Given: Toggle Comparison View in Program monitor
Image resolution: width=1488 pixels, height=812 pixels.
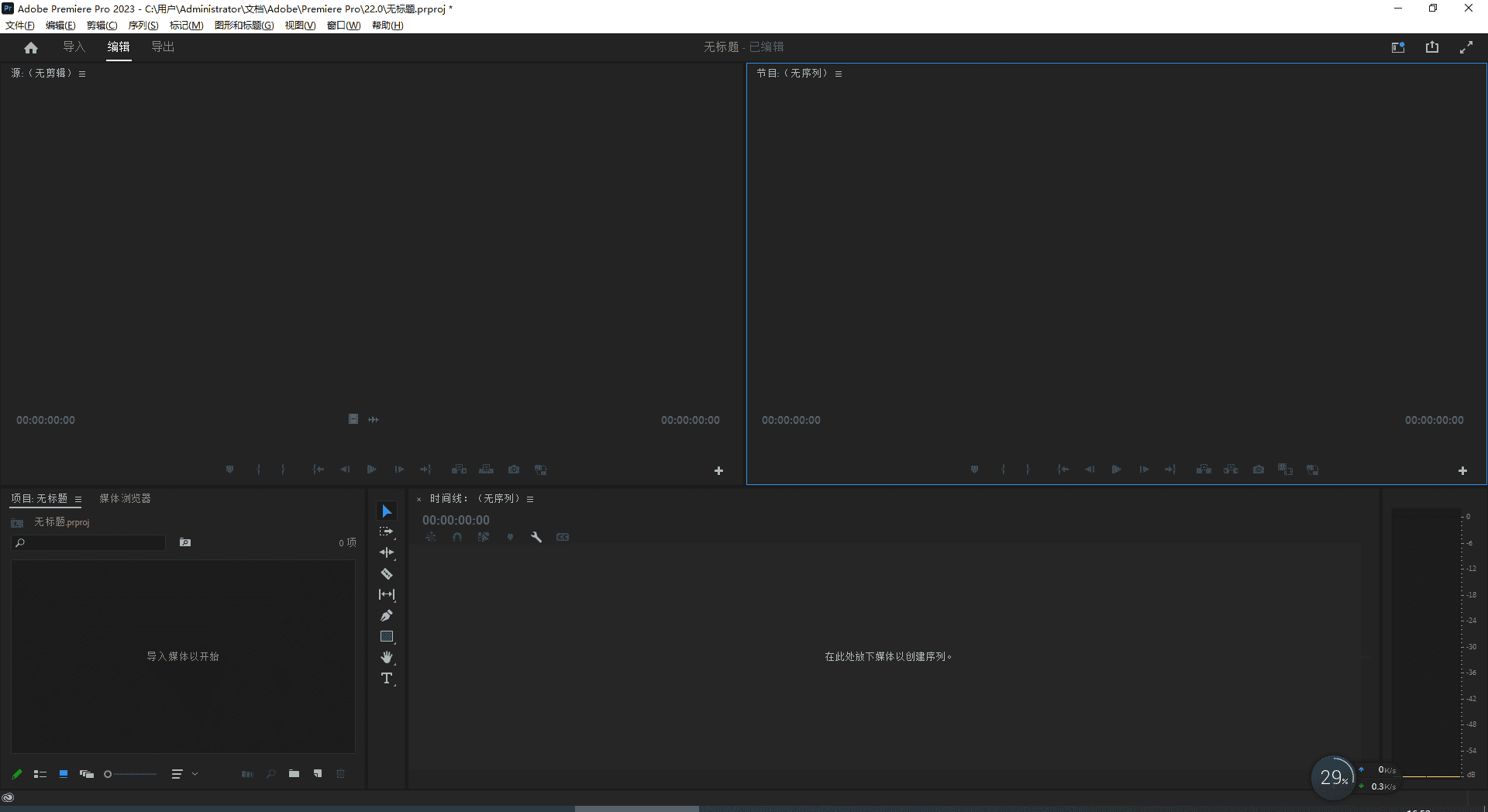Looking at the screenshot, I should (x=1286, y=470).
